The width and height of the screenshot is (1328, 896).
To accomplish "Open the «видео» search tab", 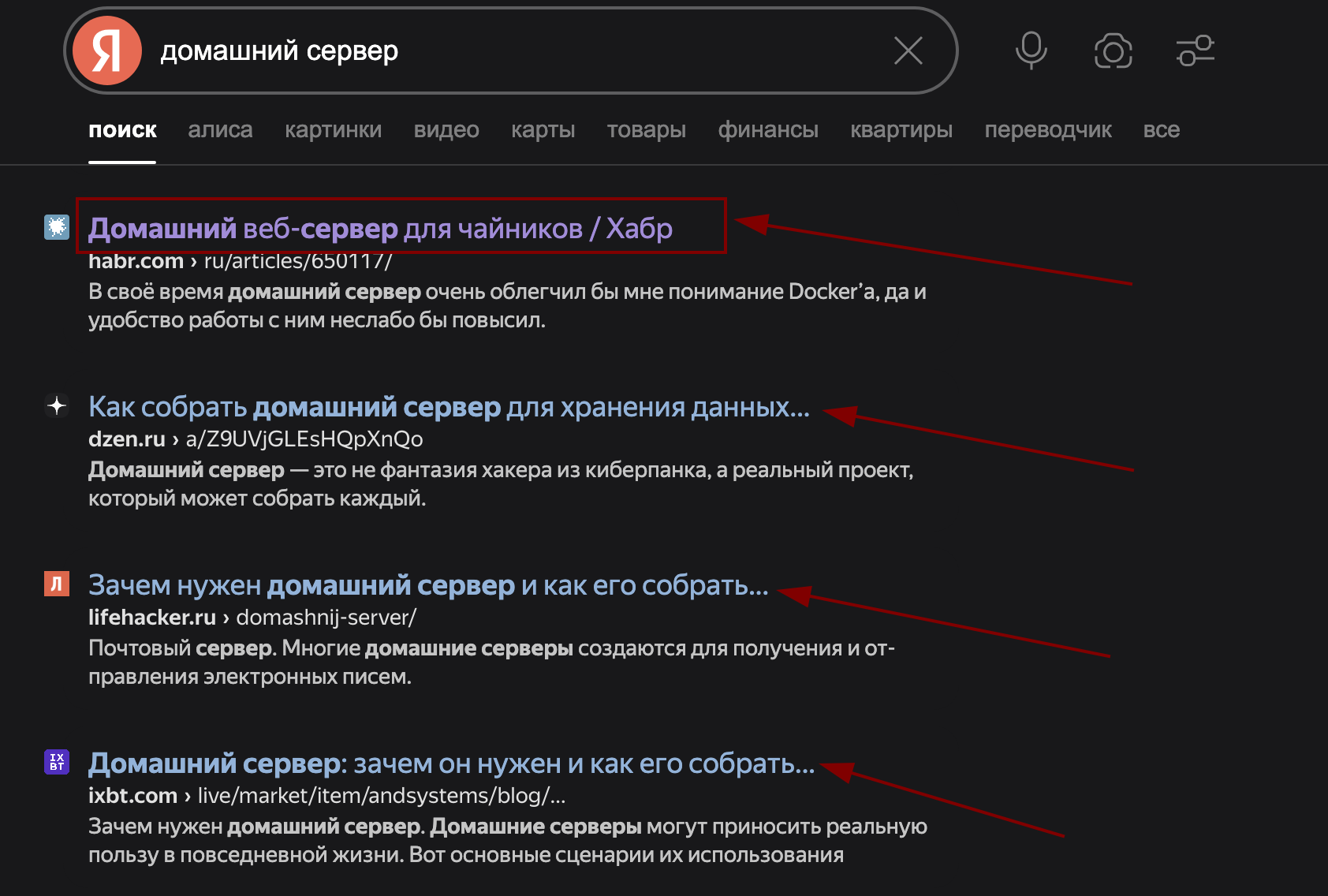I will pyautogui.click(x=446, y=130).
